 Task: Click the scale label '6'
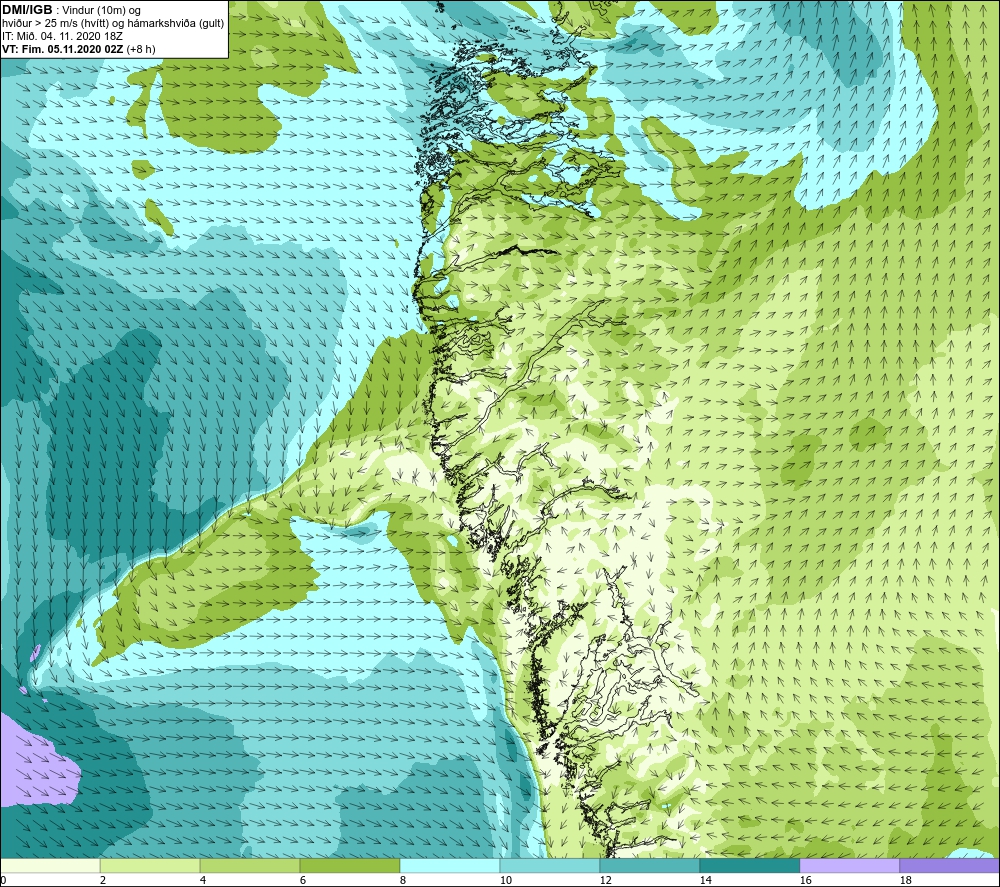302,880
